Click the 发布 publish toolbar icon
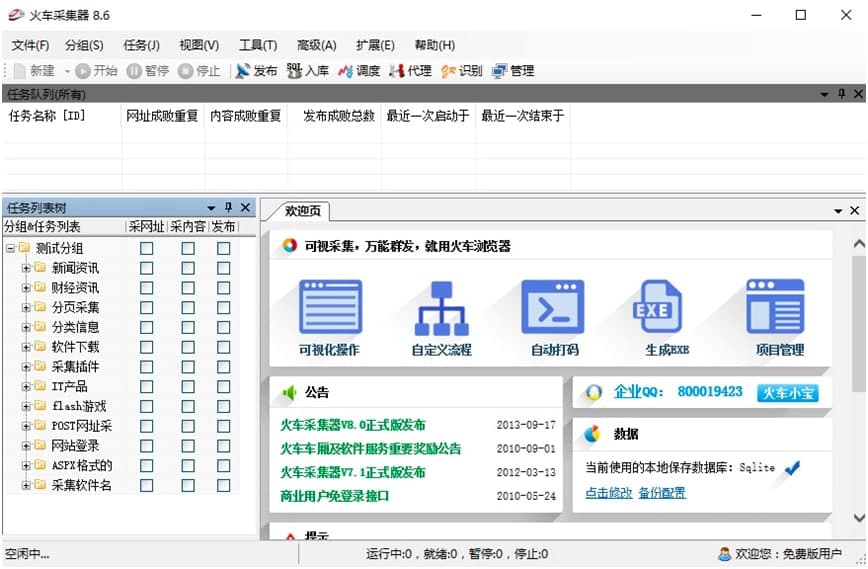868x569 pixels. pos(242,71)
